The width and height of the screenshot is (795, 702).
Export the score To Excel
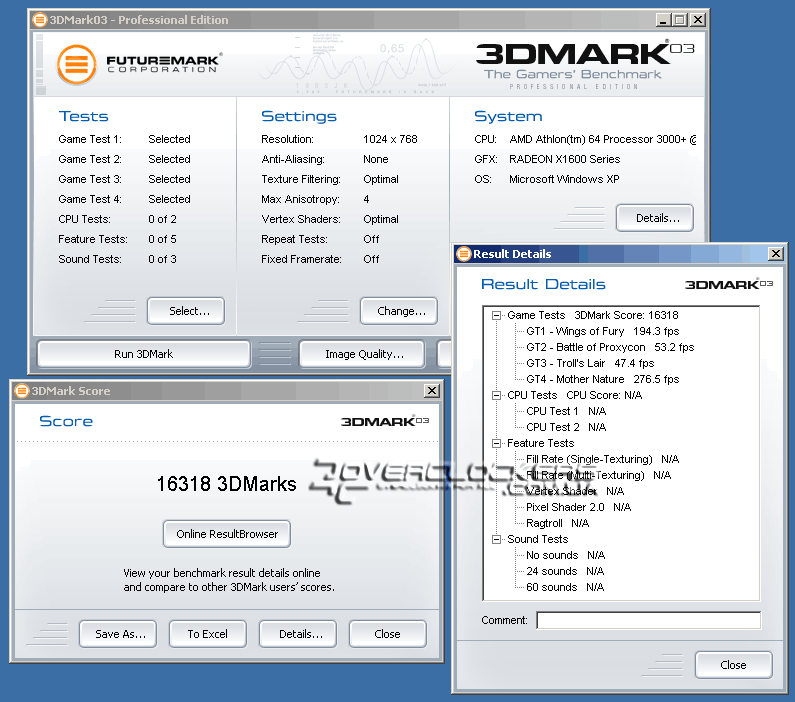click(208, 634)
